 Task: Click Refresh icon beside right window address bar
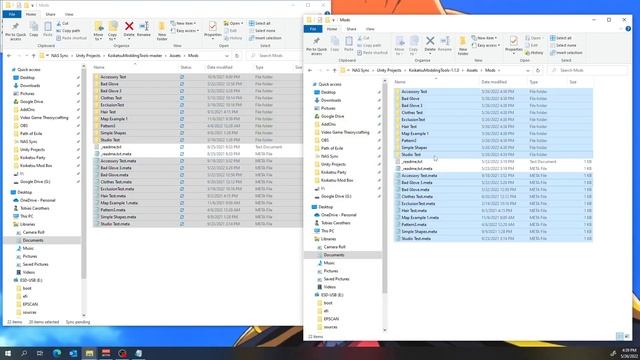[538, 70]
